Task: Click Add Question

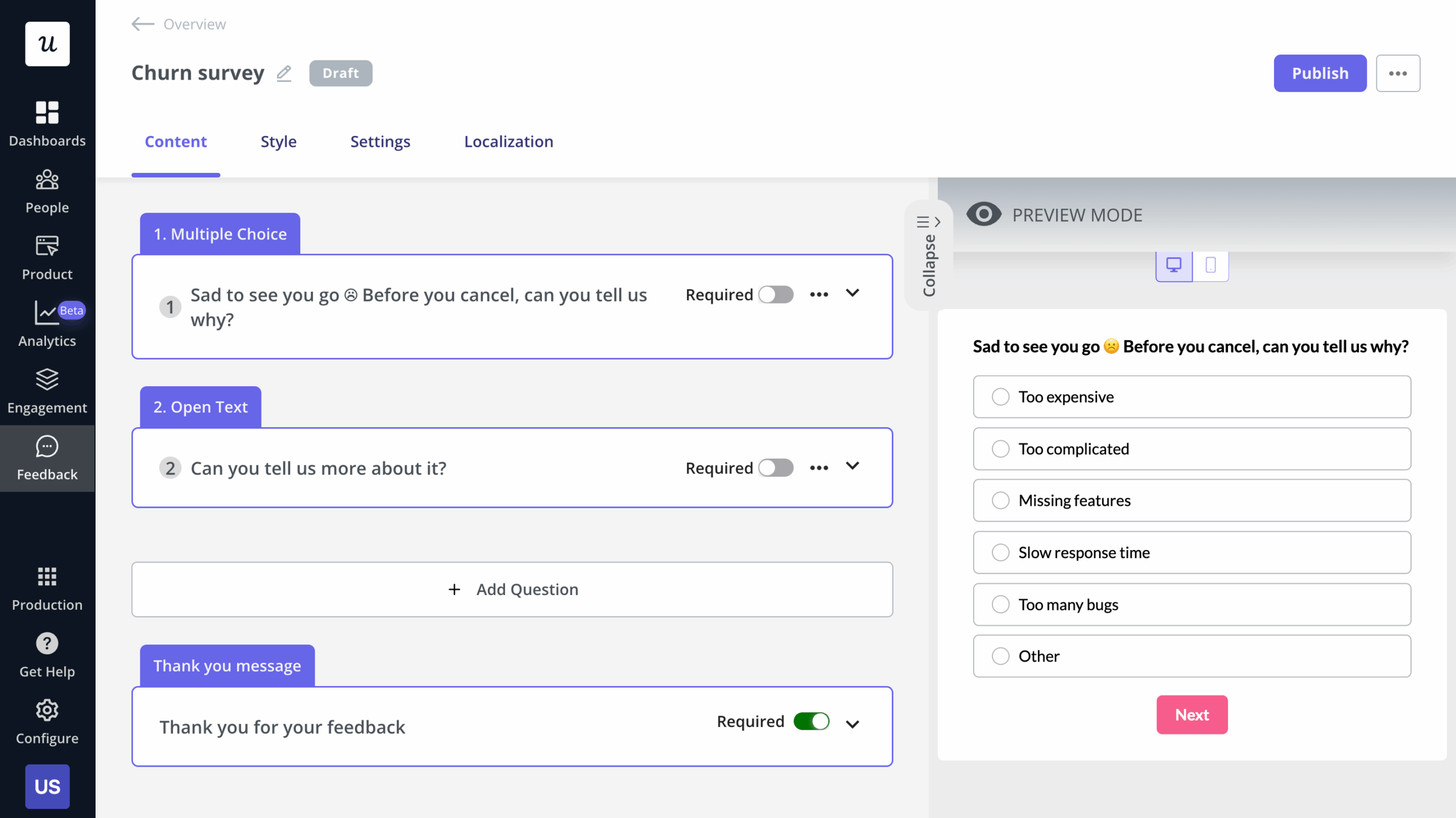Action: 512,589
